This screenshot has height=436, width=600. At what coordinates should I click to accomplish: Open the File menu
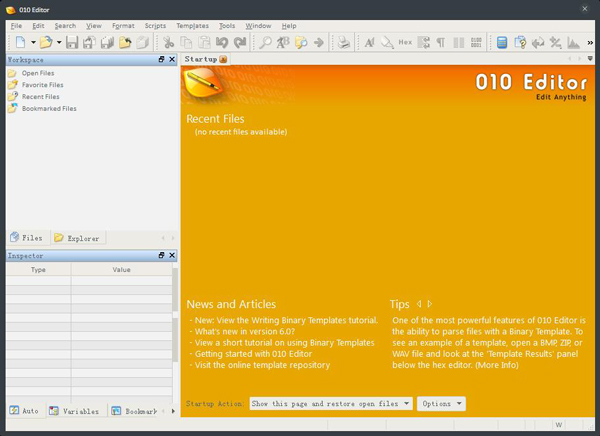click(x=16, y=26)
